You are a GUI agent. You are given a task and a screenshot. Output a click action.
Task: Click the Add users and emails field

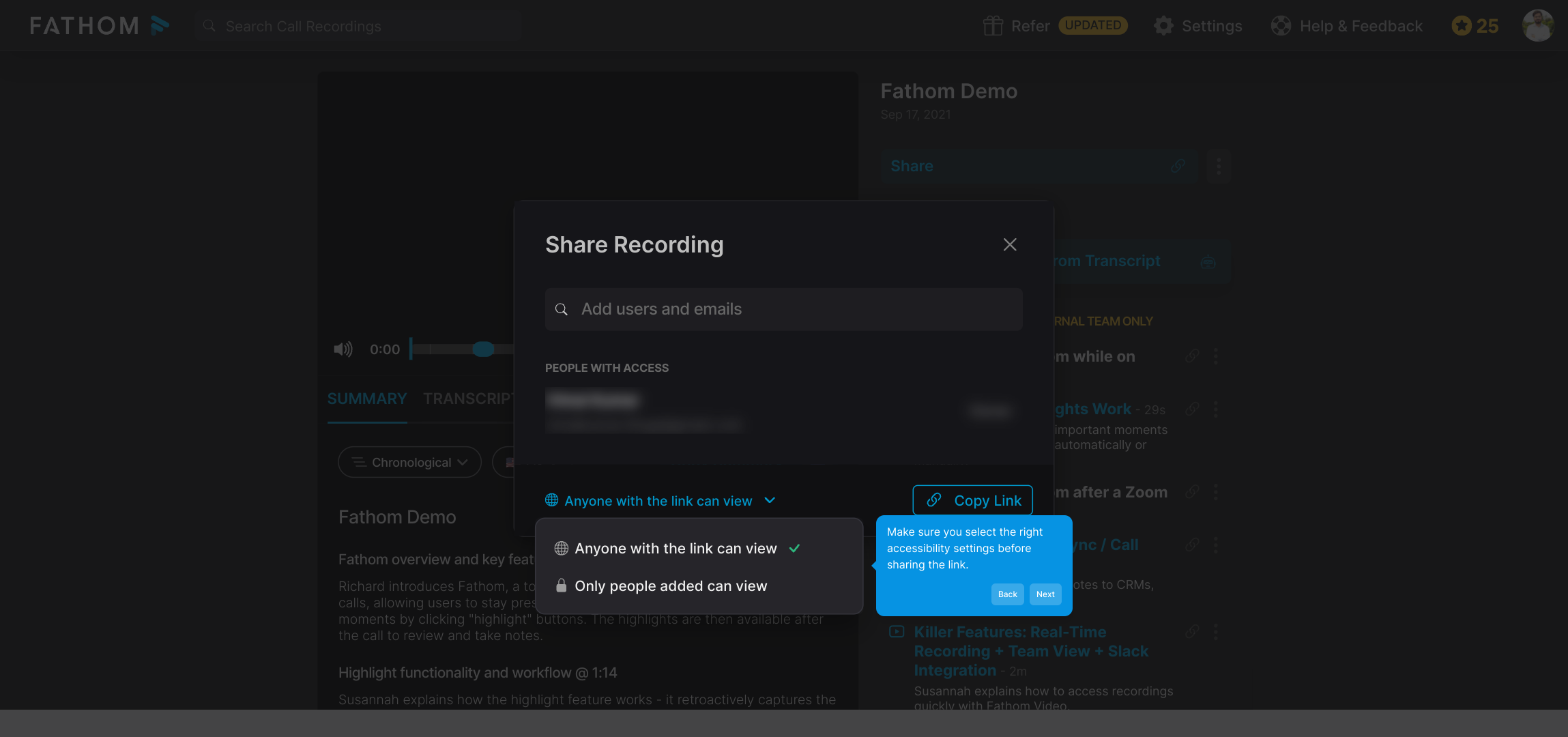point(784,309)
